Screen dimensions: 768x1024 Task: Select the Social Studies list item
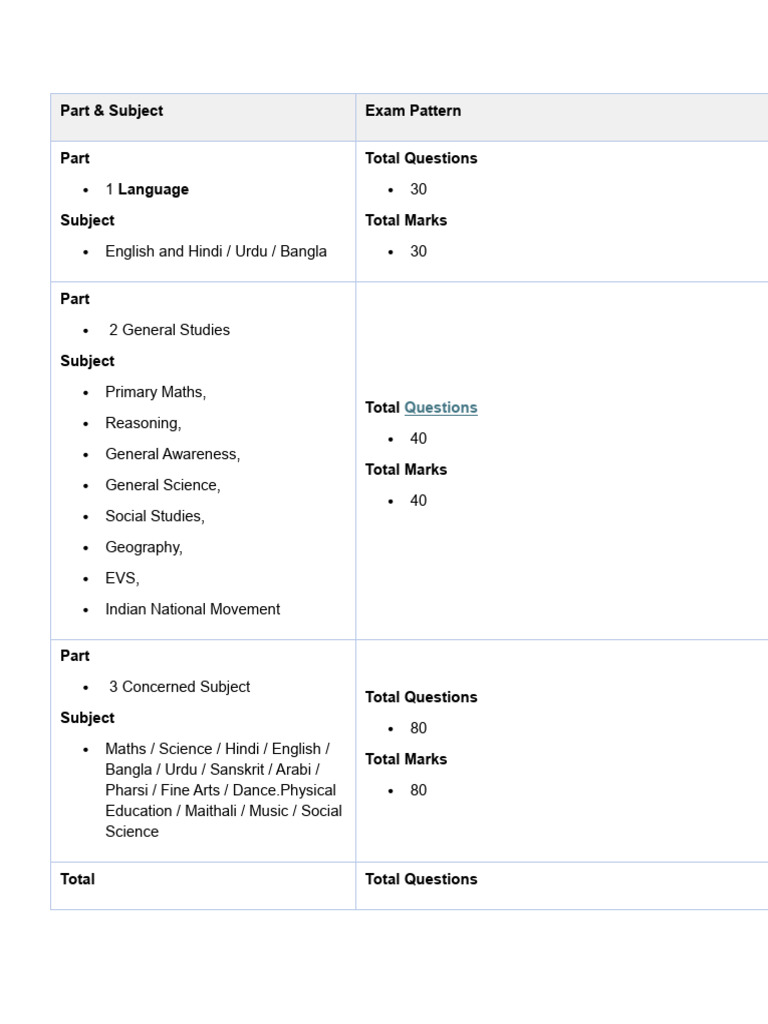[155, 516]
